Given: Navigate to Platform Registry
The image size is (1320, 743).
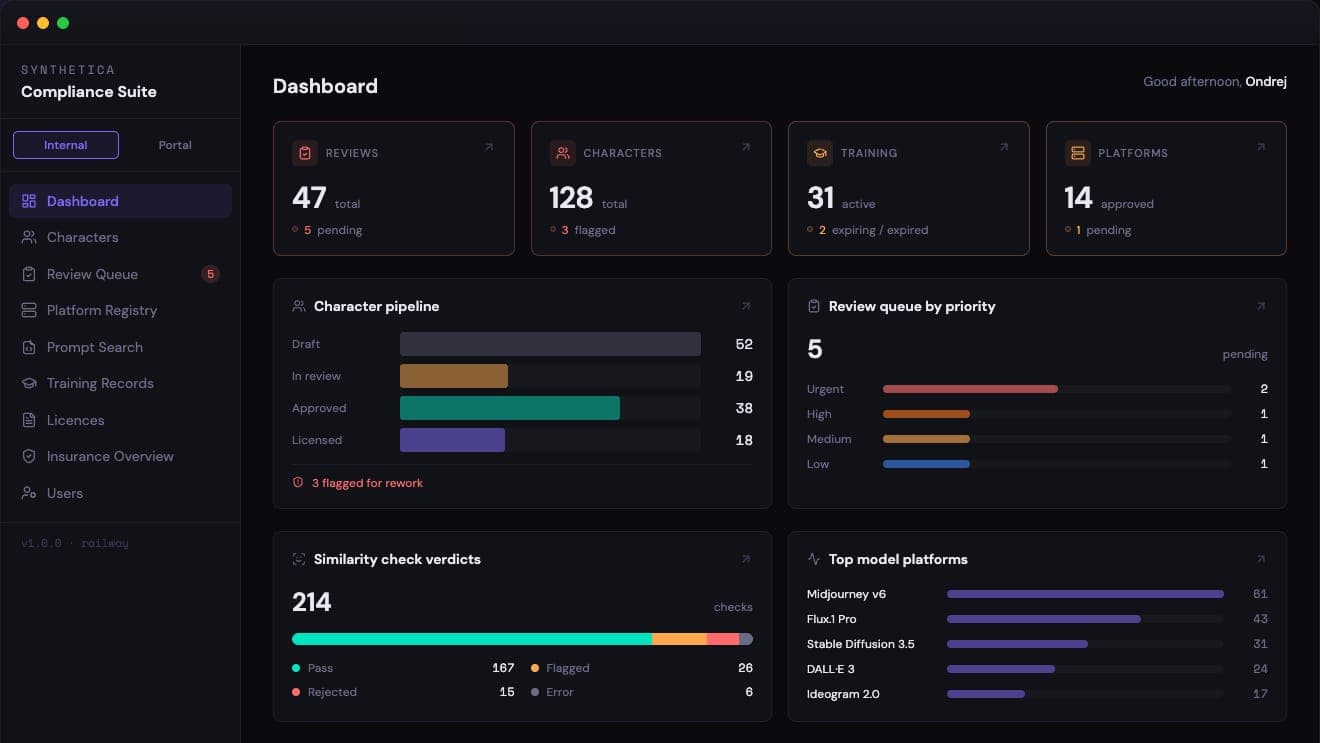Looking at the screenshot, I should 120,310.
